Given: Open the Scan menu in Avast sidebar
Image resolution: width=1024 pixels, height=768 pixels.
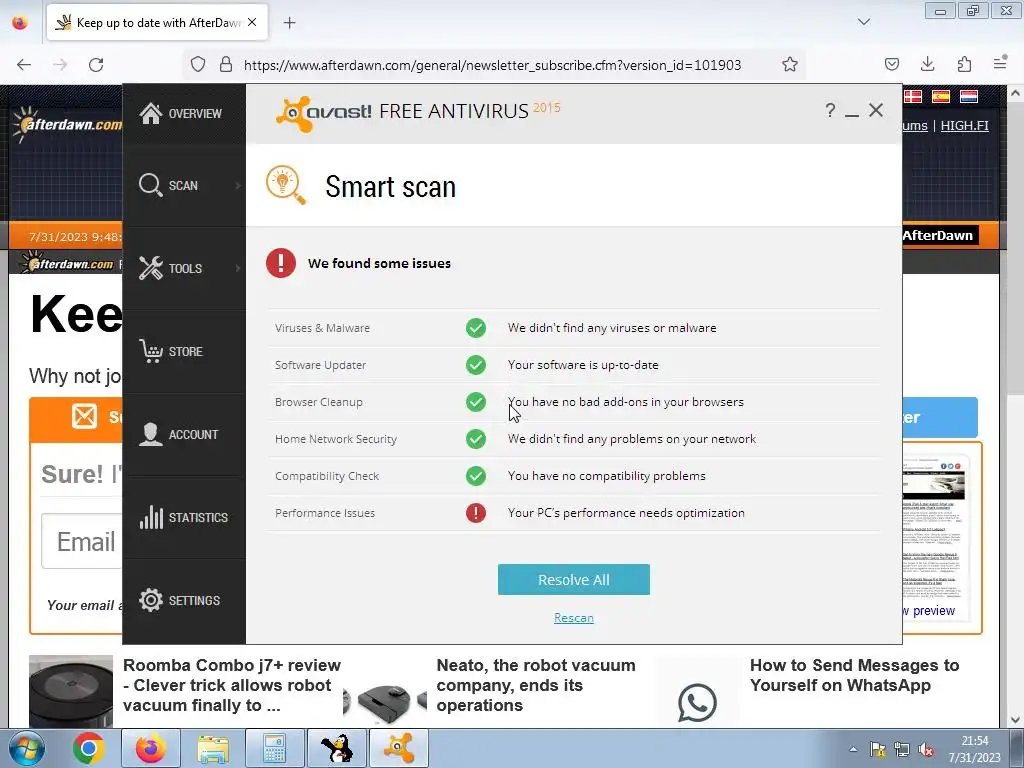Looking at the screenshot, I should pos(184,185).
